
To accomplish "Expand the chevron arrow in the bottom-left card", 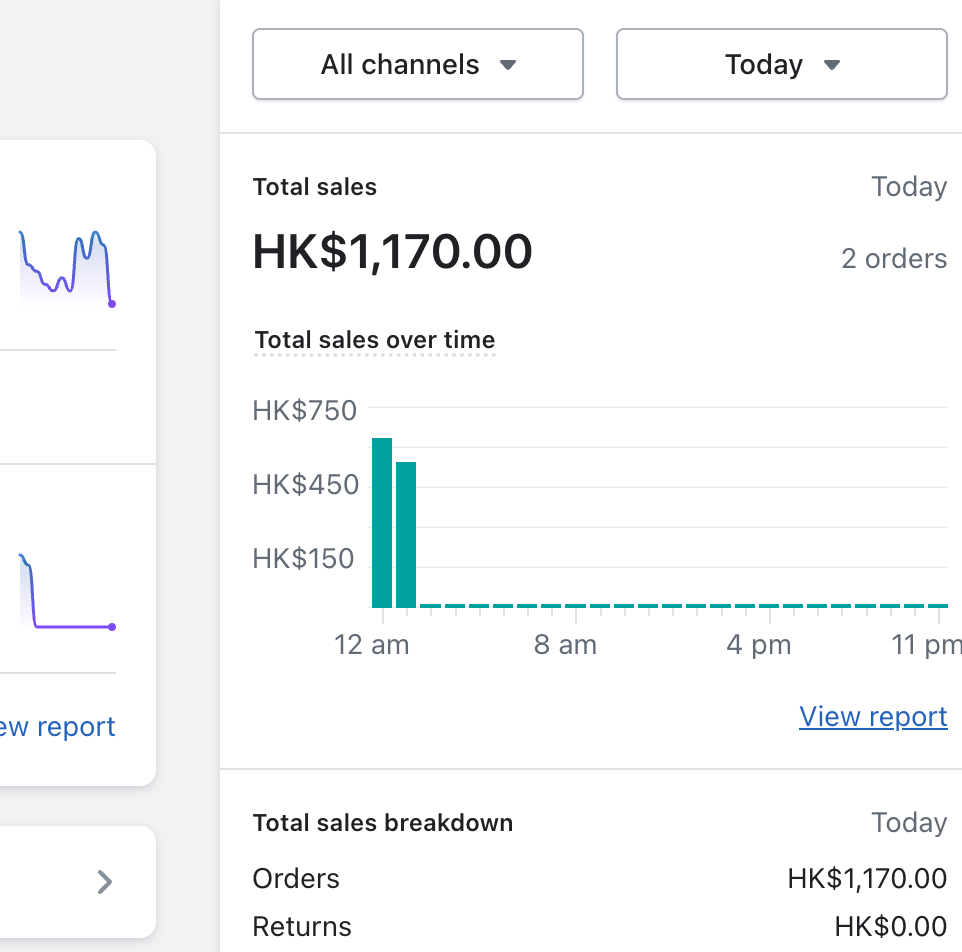I will pos(104,881).
